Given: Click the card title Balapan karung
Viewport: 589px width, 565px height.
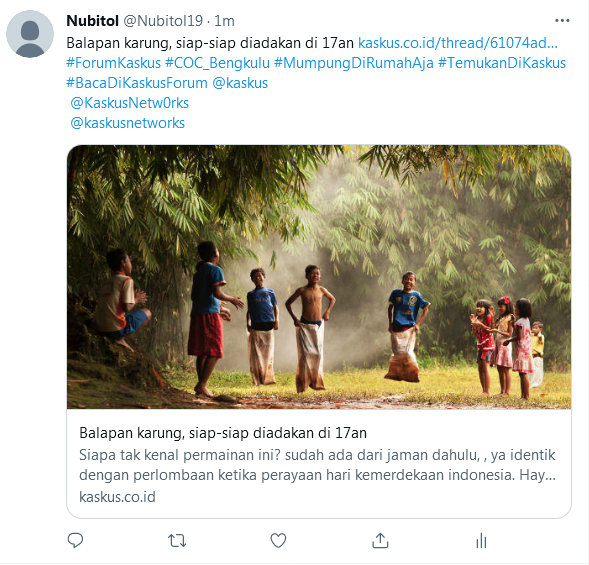Looking at the screenshot, I should tap(223, 433).
